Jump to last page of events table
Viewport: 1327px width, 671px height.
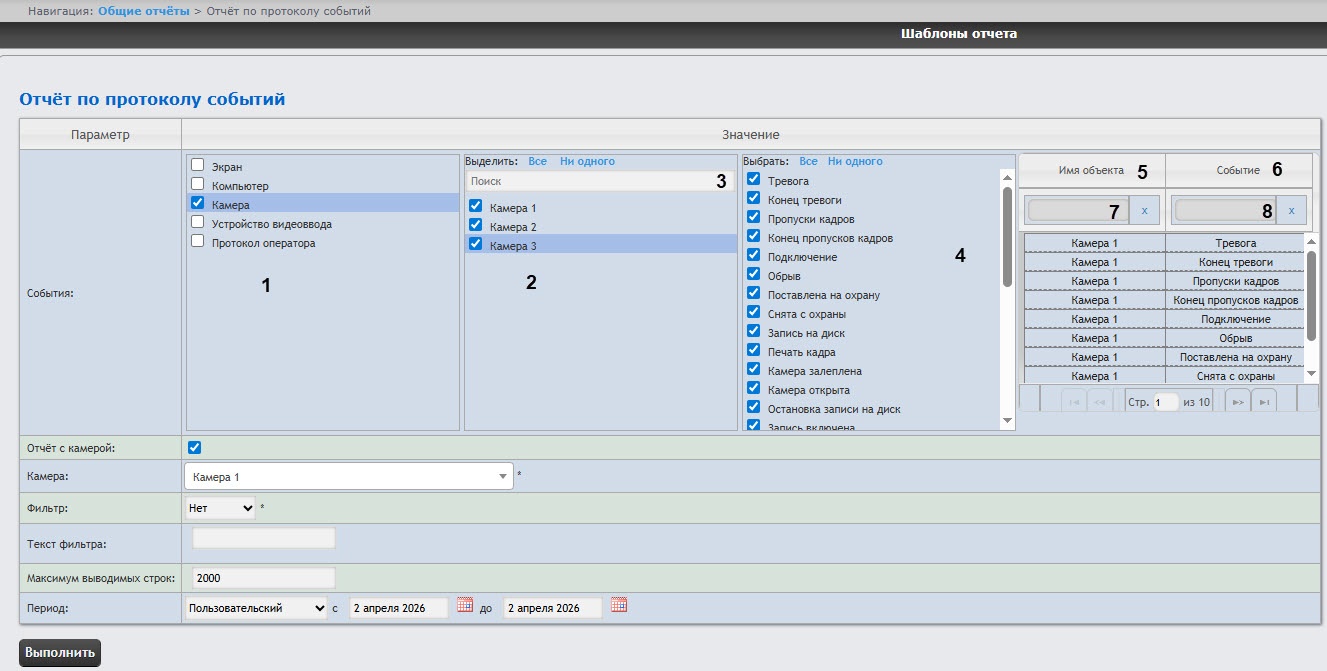click(x=1264, y=402)
